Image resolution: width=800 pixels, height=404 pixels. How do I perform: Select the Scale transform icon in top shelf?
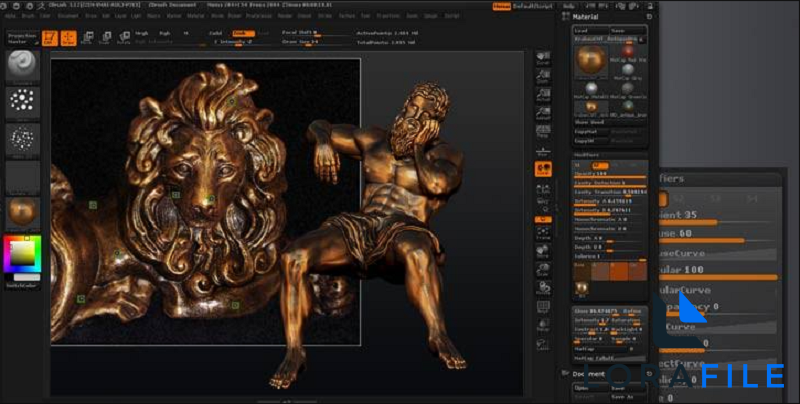click(x=106, y=38)
